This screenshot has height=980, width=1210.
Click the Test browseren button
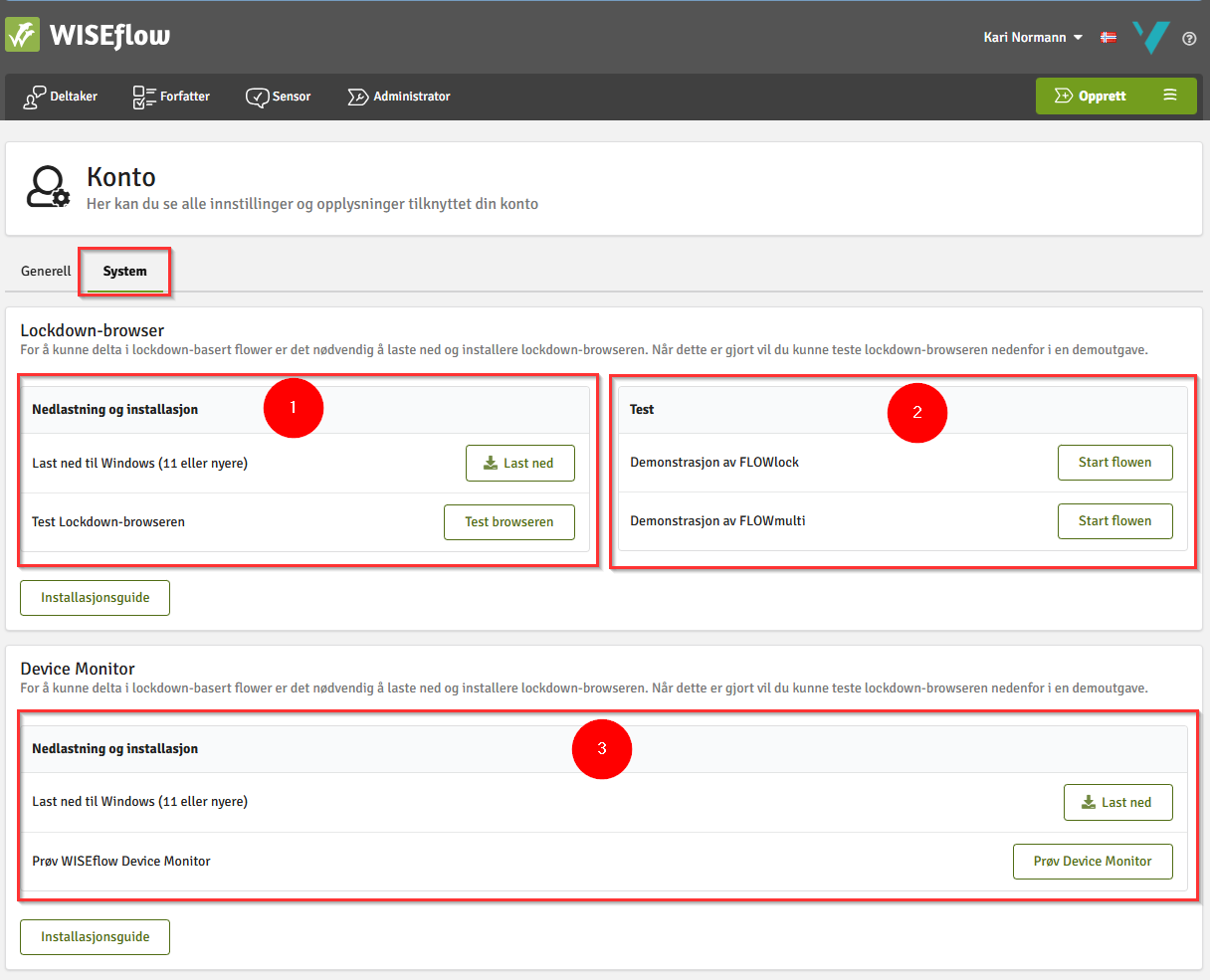(x=508, y=521)
